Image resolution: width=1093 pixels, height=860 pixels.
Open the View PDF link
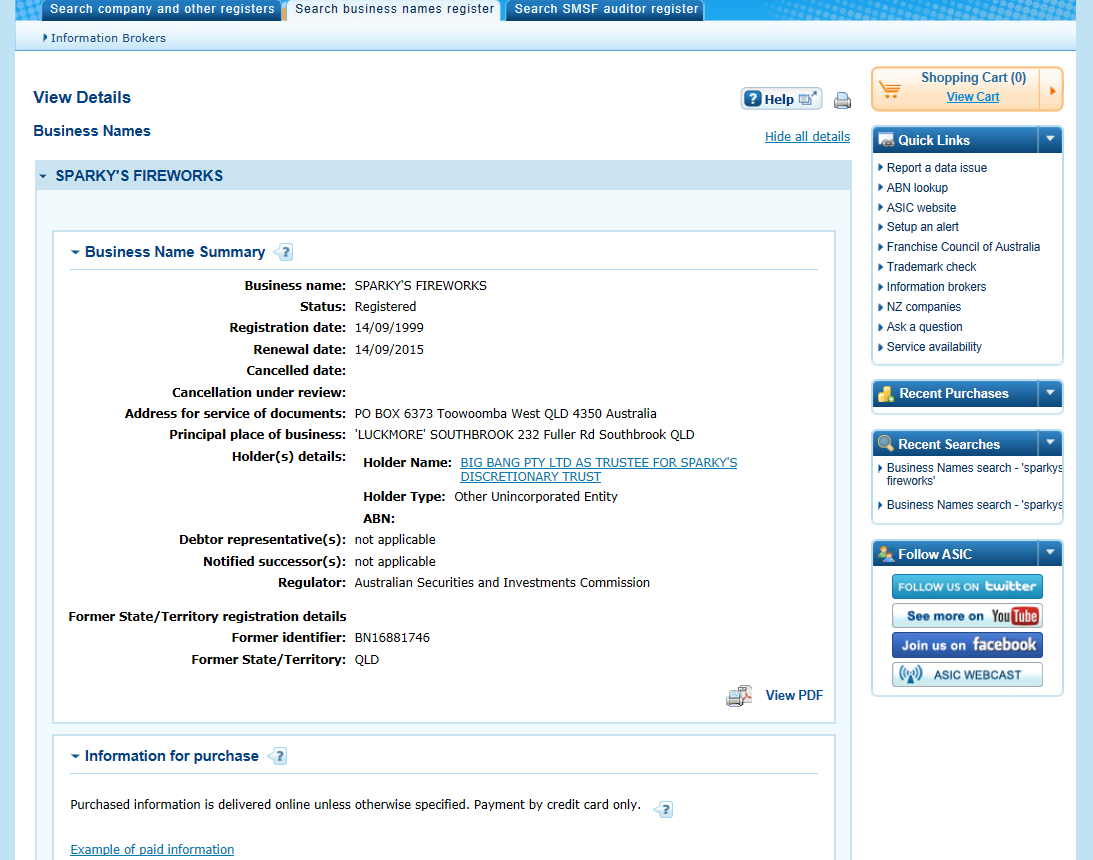[x=794, y=696]
